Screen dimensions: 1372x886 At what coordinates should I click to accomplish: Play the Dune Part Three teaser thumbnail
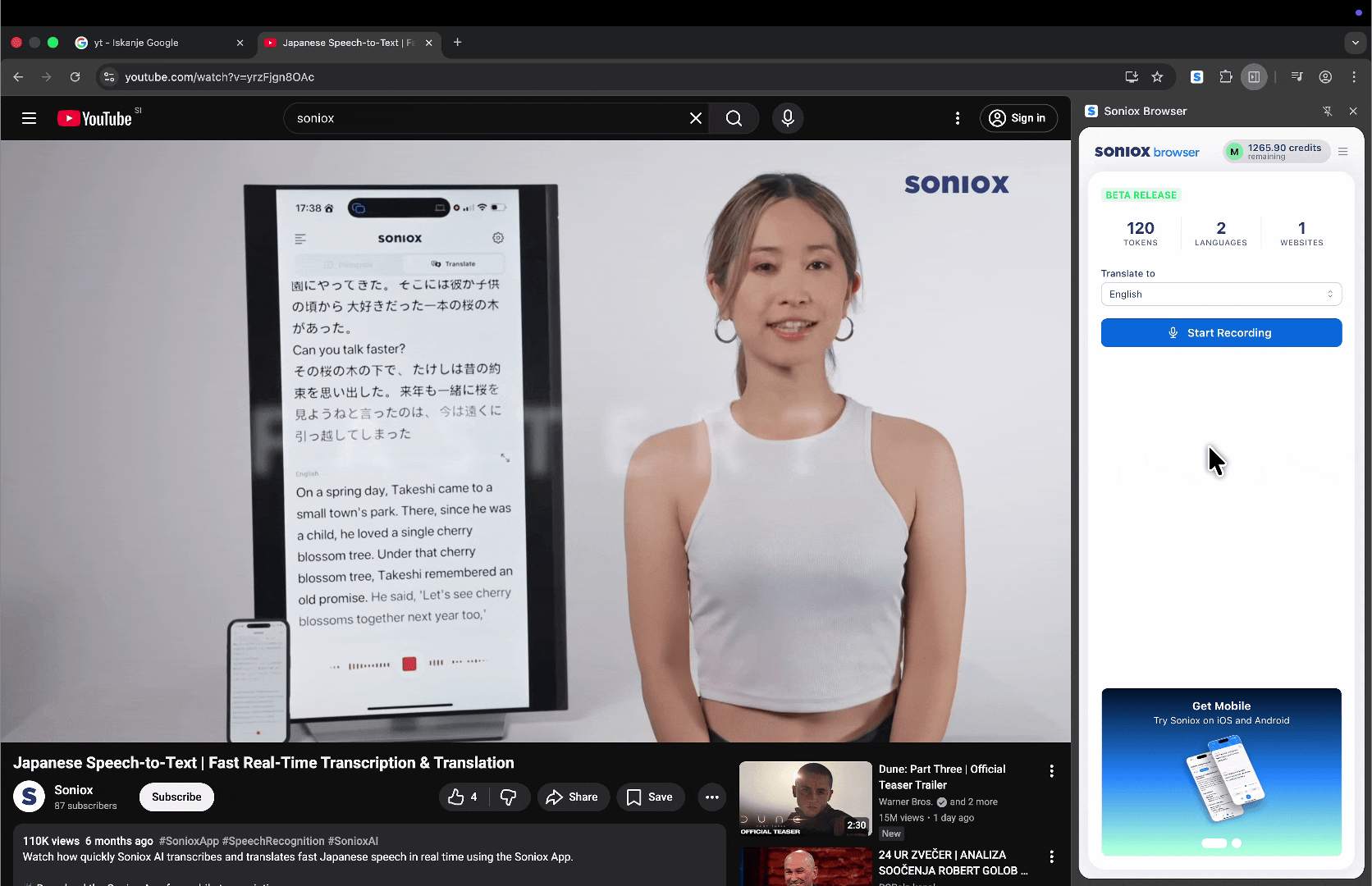coord(805,798)
